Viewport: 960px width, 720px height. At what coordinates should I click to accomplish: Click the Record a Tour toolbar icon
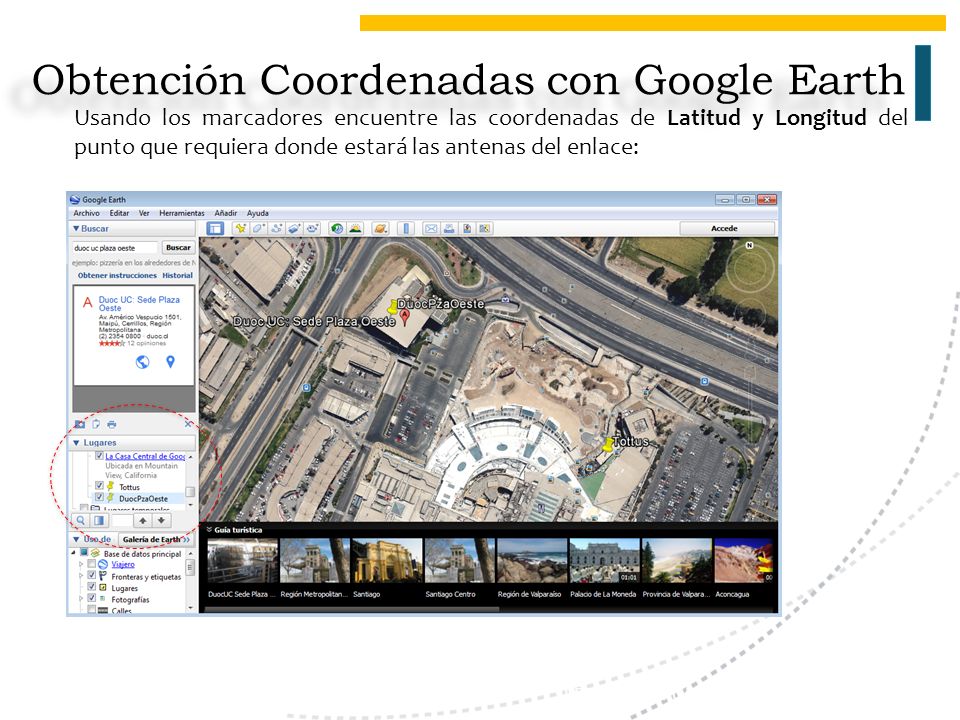click(312, 228)
